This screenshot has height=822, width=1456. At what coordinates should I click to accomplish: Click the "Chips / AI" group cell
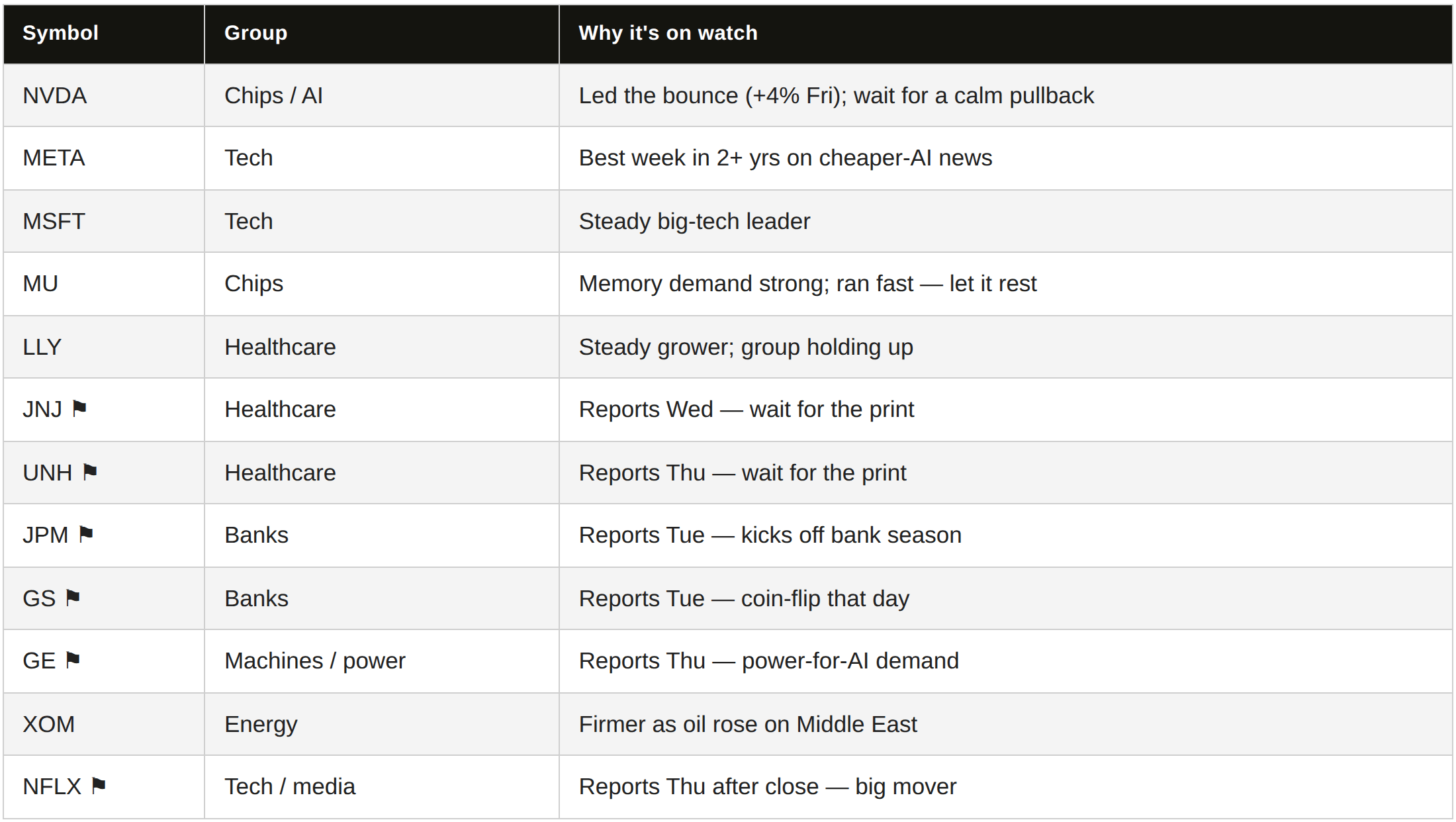(382, 95)
